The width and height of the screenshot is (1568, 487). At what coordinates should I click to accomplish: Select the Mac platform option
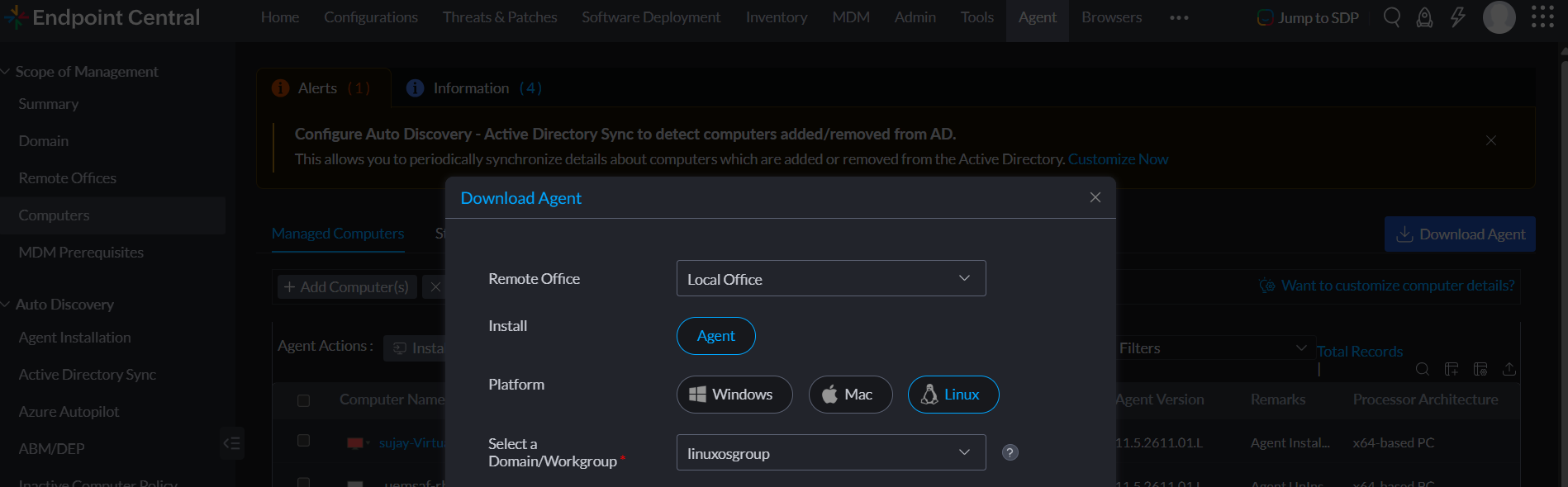click(x=851, y=395)
